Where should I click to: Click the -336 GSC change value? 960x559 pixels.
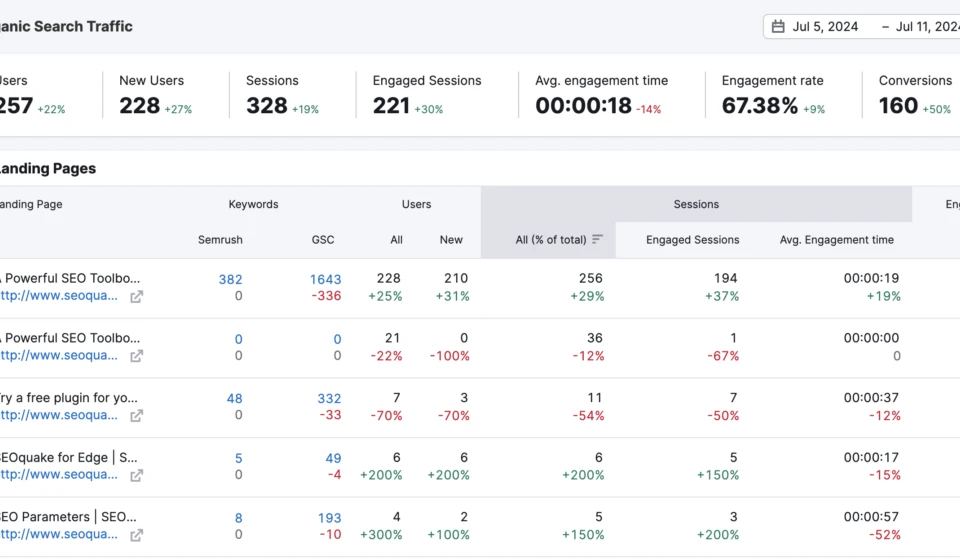(x=326, y=296)
